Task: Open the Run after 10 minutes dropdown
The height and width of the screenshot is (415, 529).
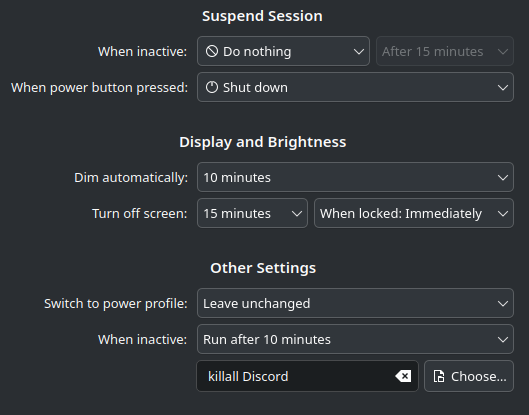Action: click(355, 339)
